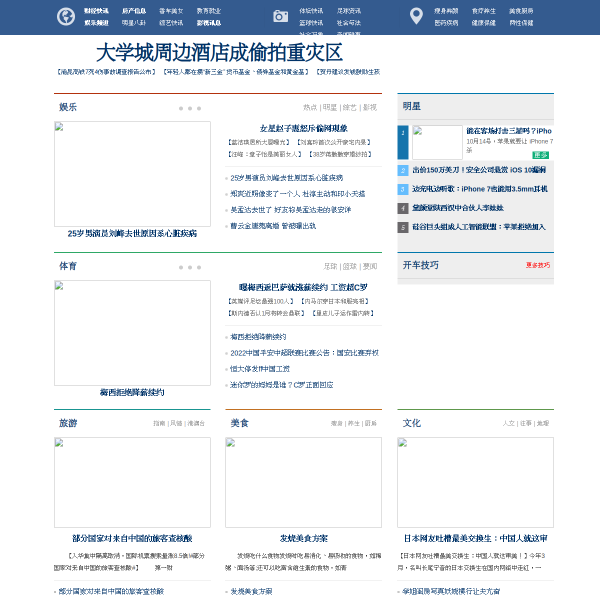The height and width of the screenshot is (600, 600).
Task: Open 美食厨房 in the top navigation
Action: pyautogui.click(x=521, y=11)
